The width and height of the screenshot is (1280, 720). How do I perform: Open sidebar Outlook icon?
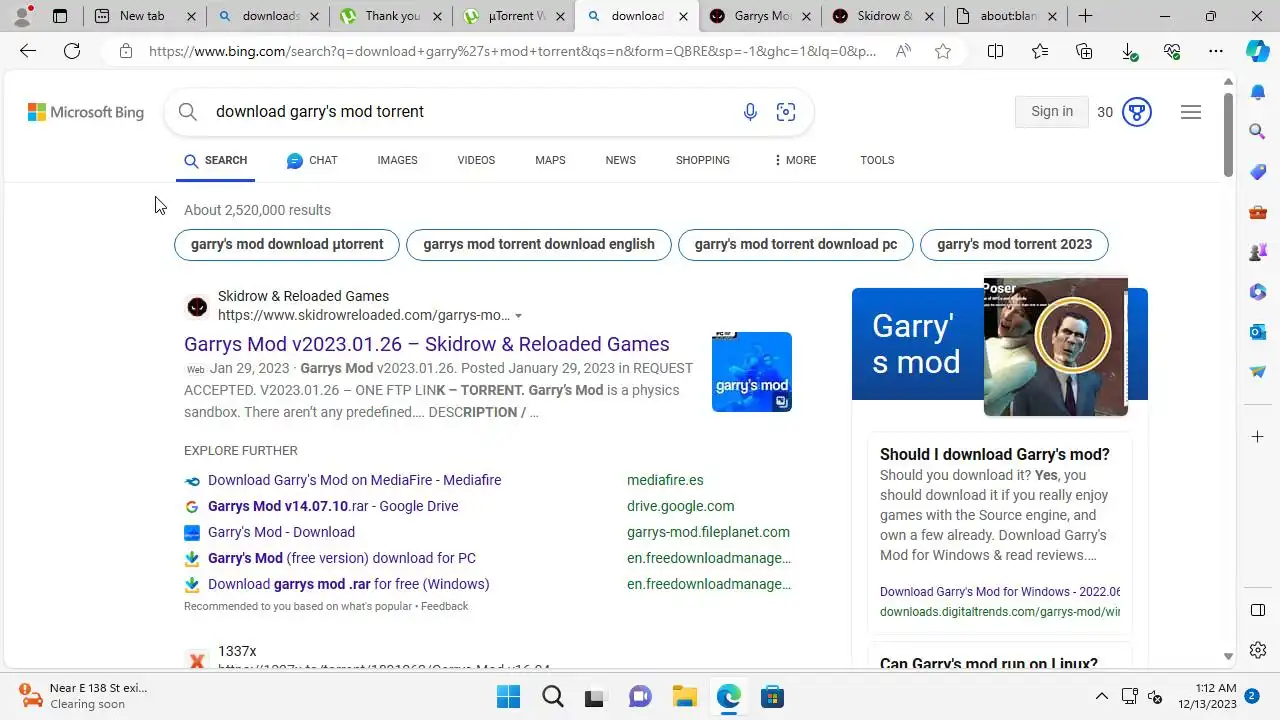pos(1258,332)
